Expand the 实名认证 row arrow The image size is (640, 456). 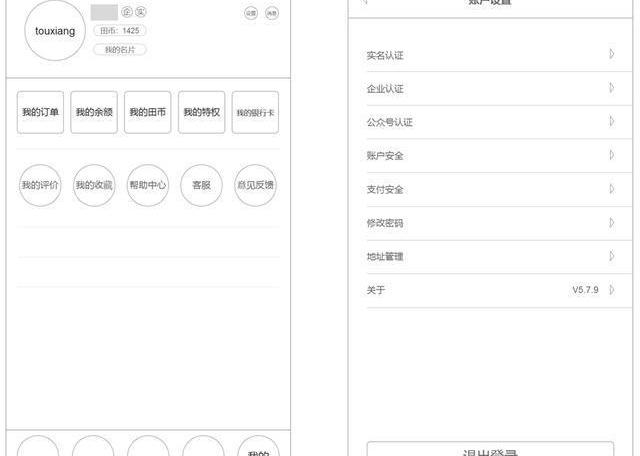tap(611, 54)
